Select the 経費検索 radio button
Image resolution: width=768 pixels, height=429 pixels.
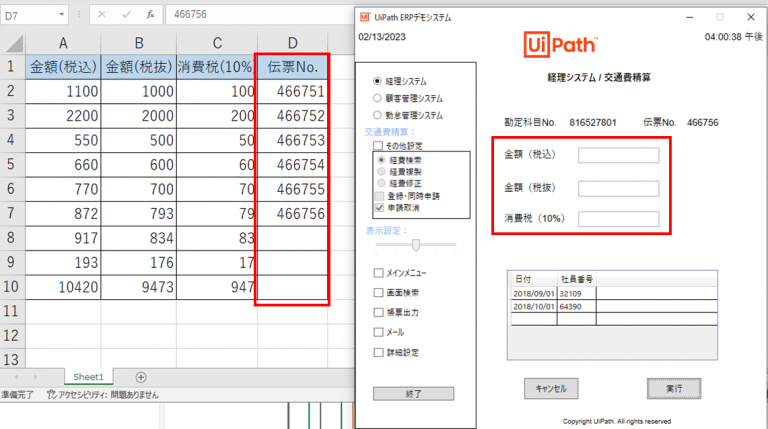pos(381,160)
